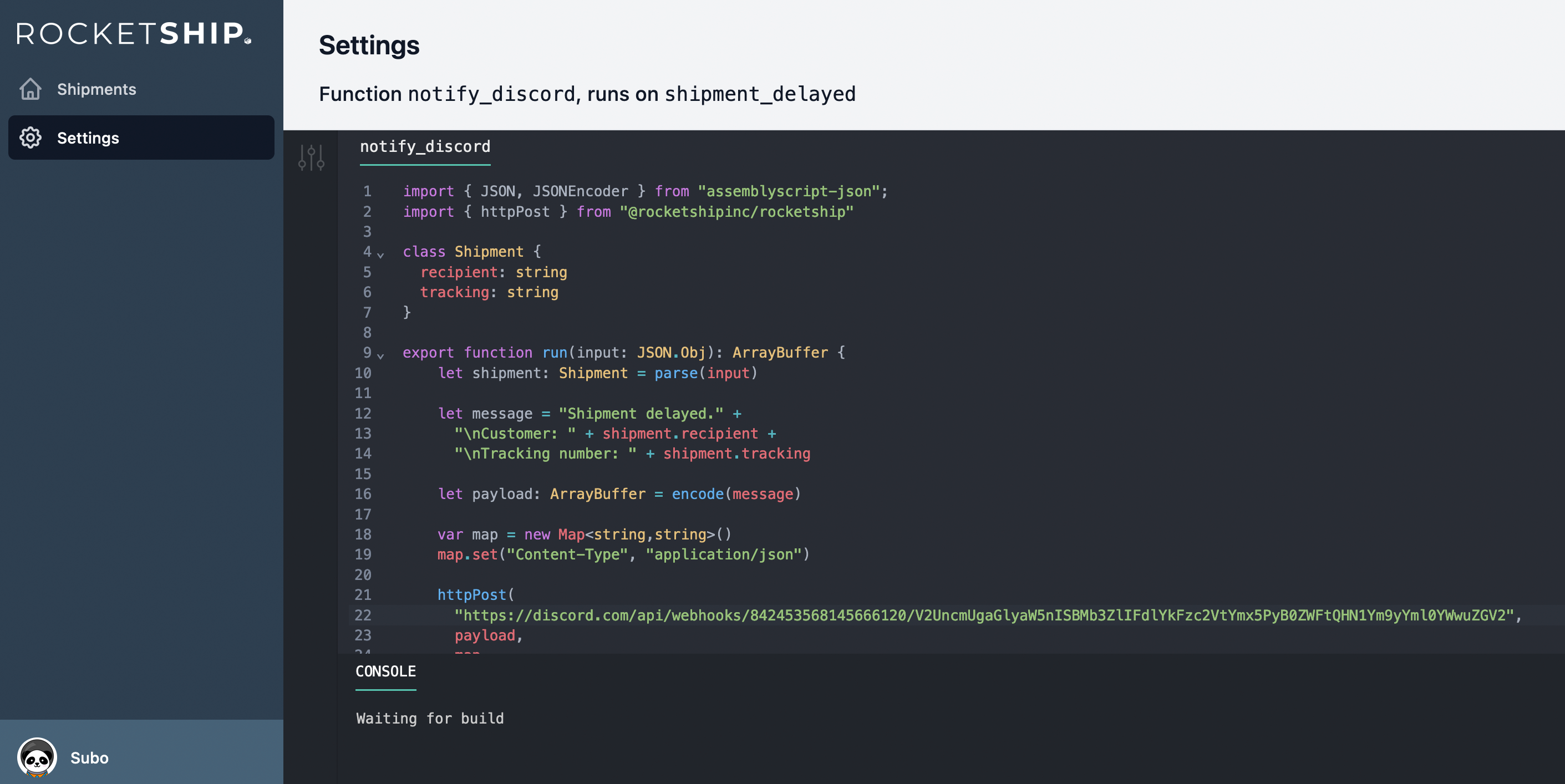Open the editor sliders settings icon

(x=311, y=158)
